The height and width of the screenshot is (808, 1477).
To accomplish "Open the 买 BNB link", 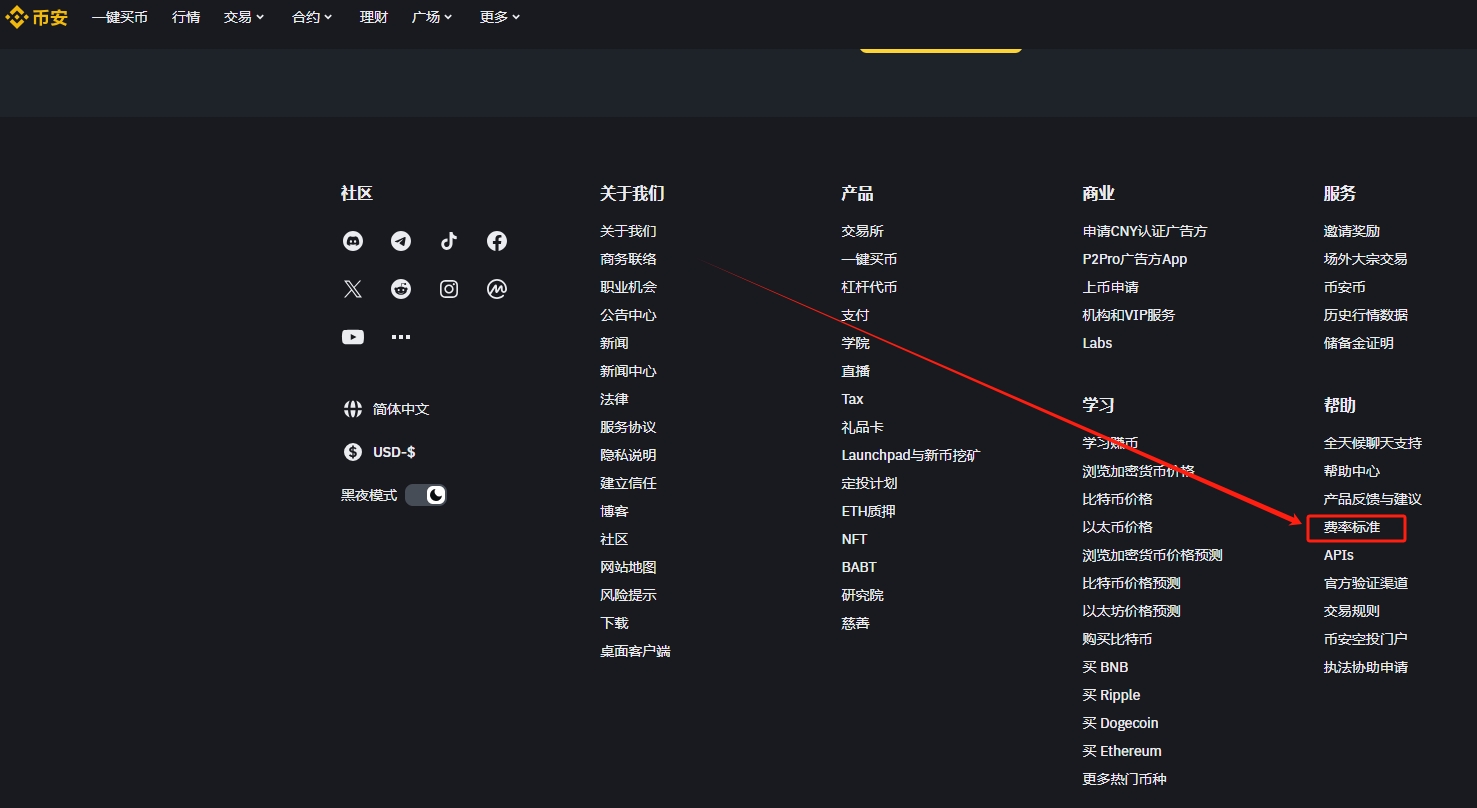I will pyautogui.click(x=1106, y=667).
